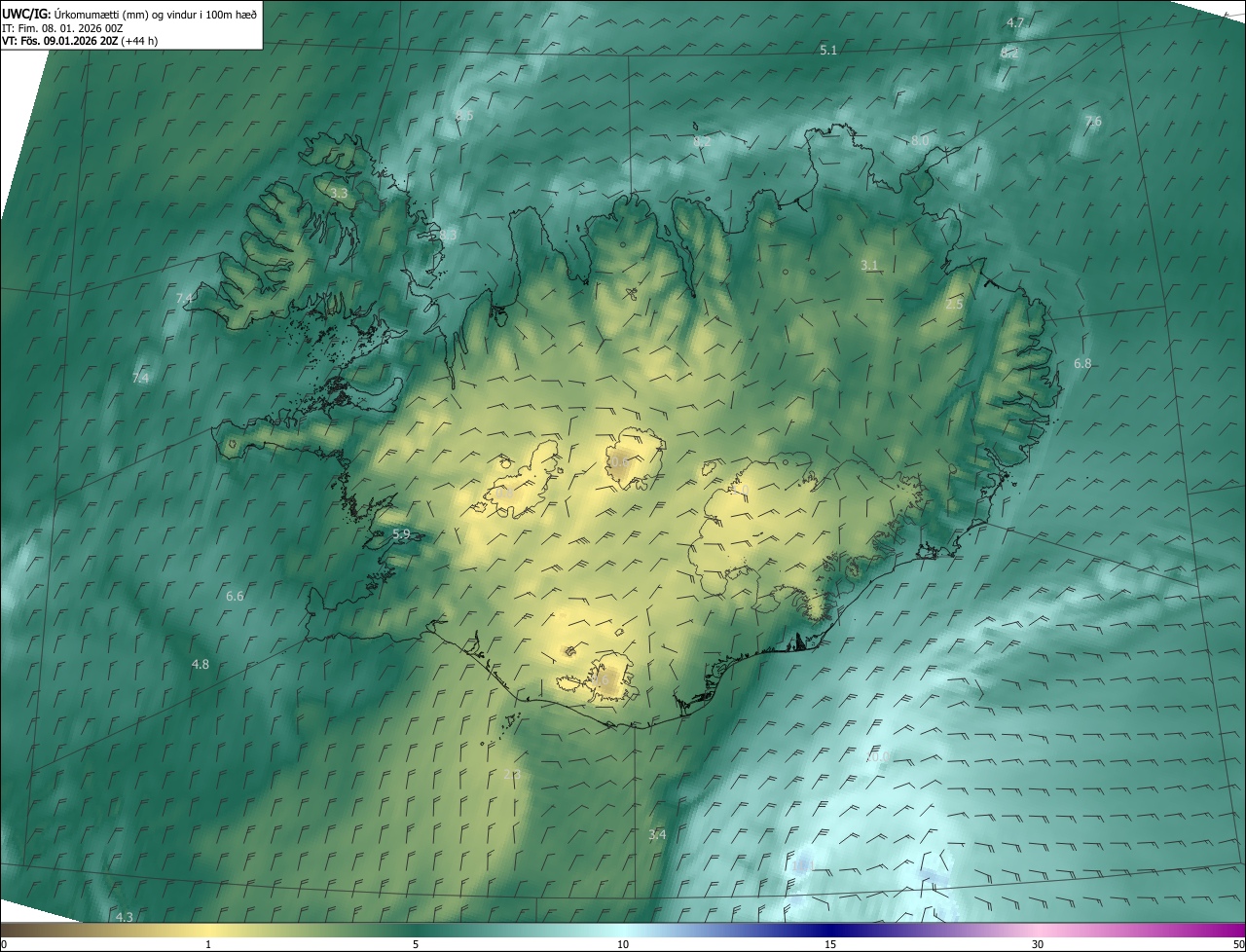Screen dimensions: 1246x952
Task: Click the color scale tick label 50
Action: pos(1238,944)
